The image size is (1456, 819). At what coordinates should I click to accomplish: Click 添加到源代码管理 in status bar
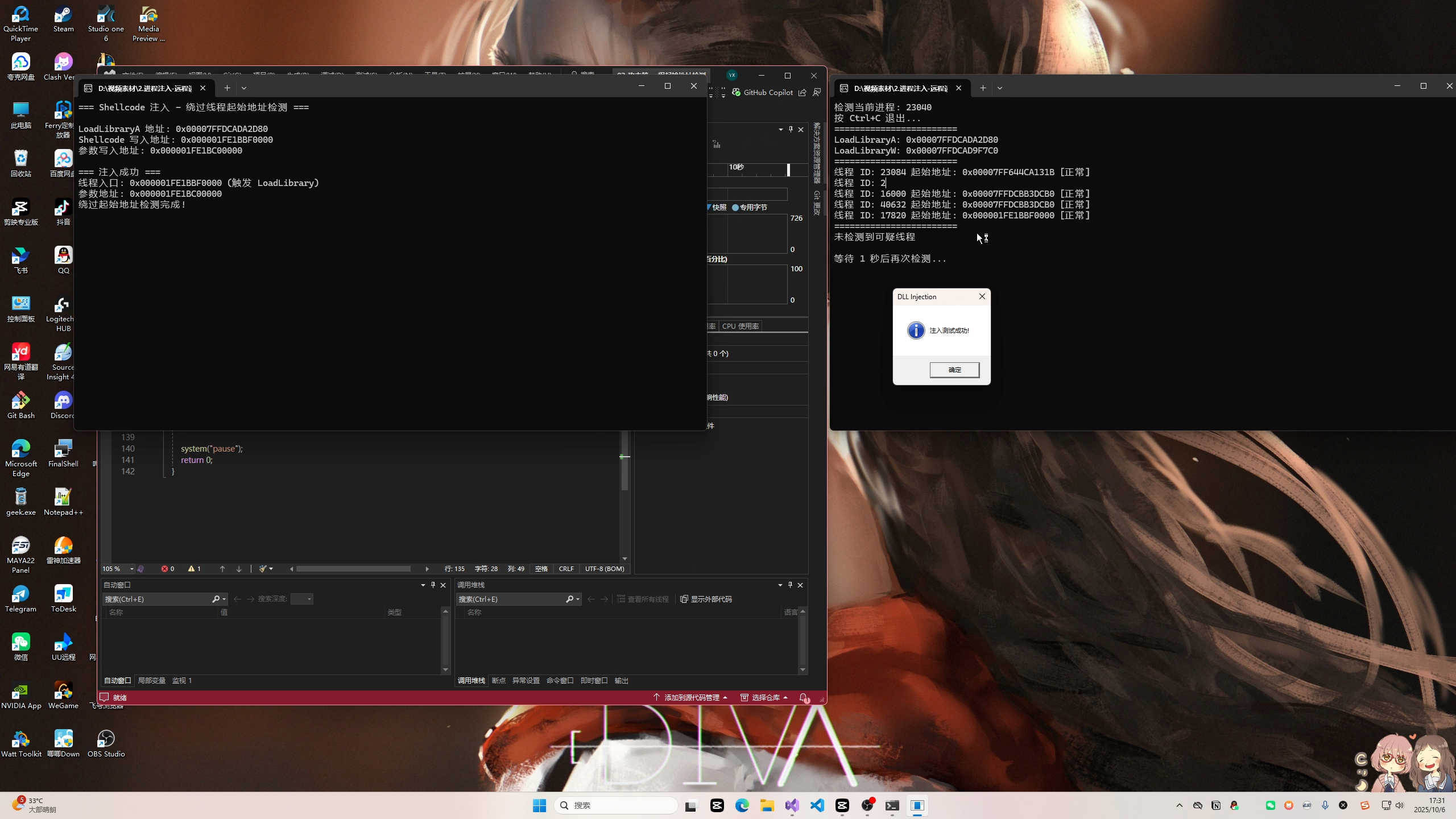pos(691,697)
